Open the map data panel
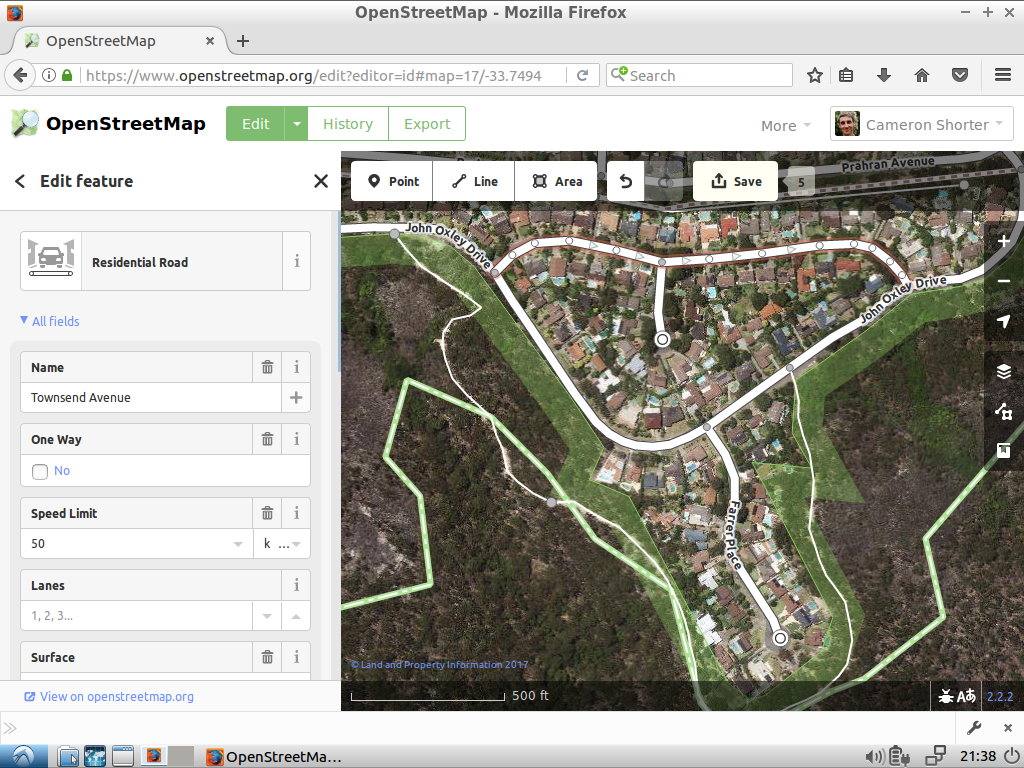The image size is (1024, 768). point(1004,411)
